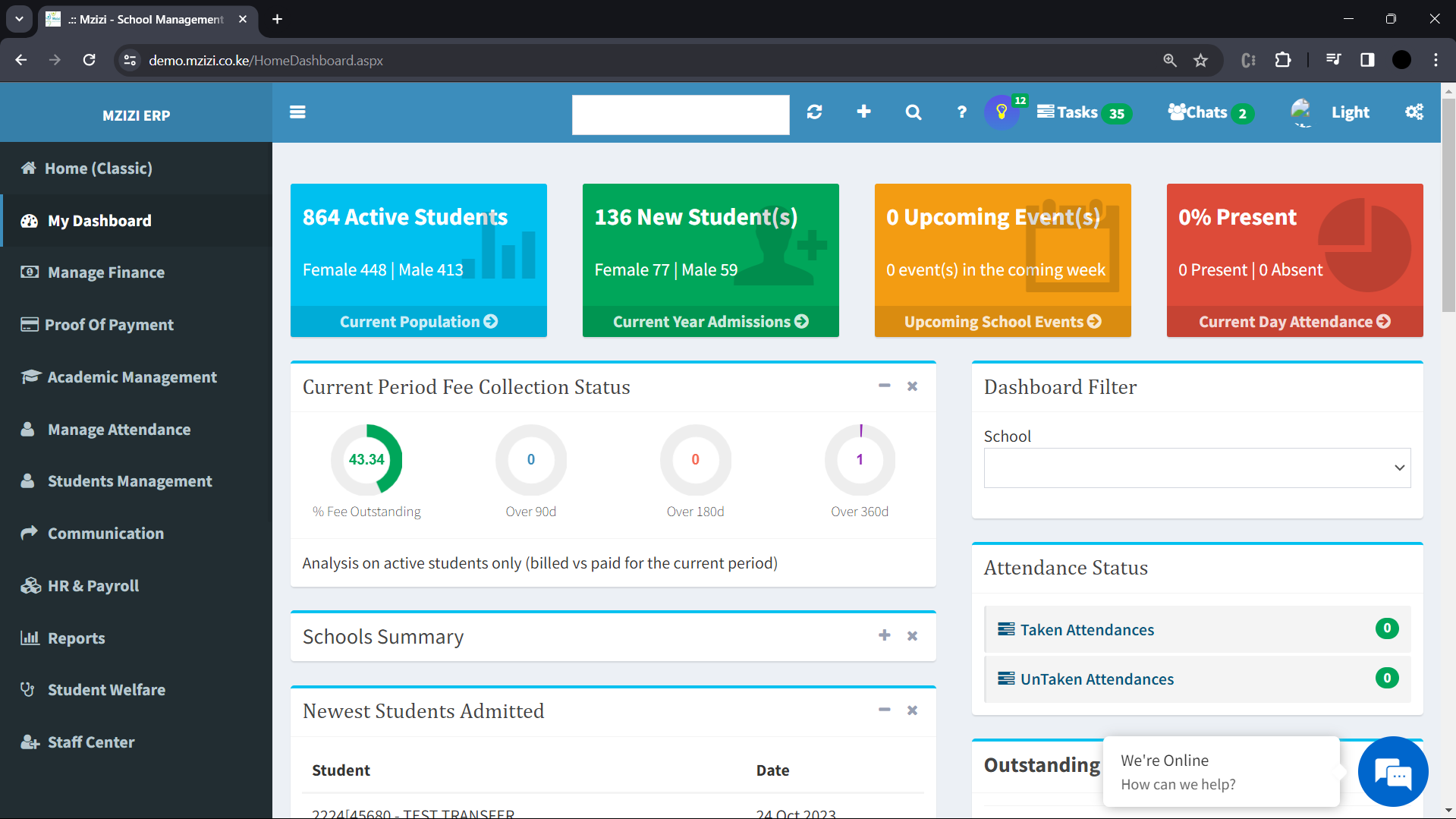Open browser media control icon
The width and height of the screenshot is (1456, 819).
[x=1333, y=60]
